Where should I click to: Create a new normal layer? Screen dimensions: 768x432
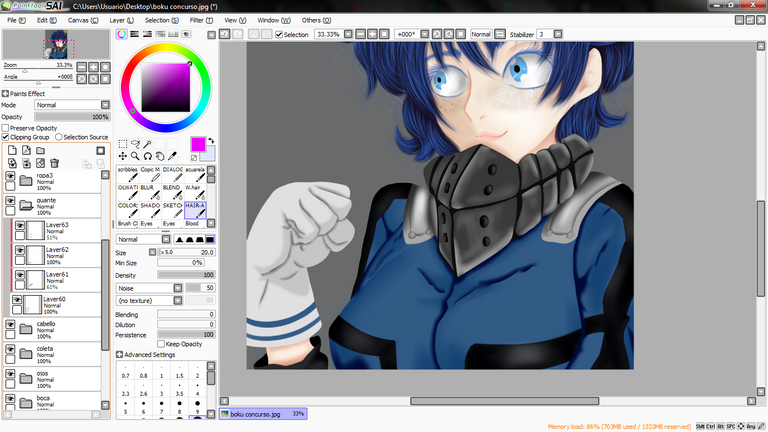pos(12,150)
